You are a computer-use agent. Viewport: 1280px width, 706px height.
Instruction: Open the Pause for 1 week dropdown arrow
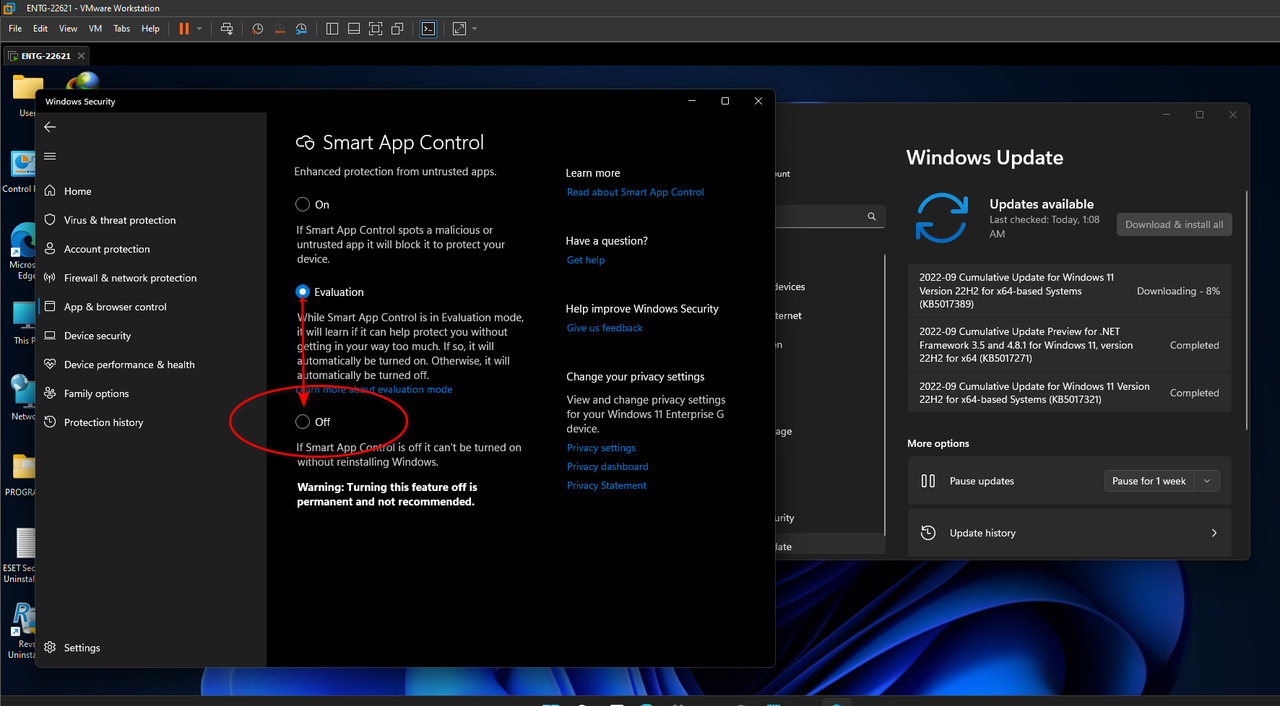[x=1207, y=481]
